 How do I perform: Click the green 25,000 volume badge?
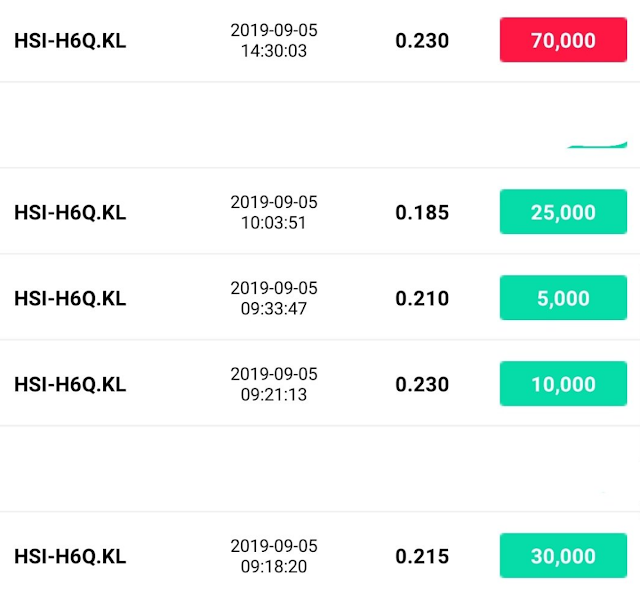(x=563, y=211)
